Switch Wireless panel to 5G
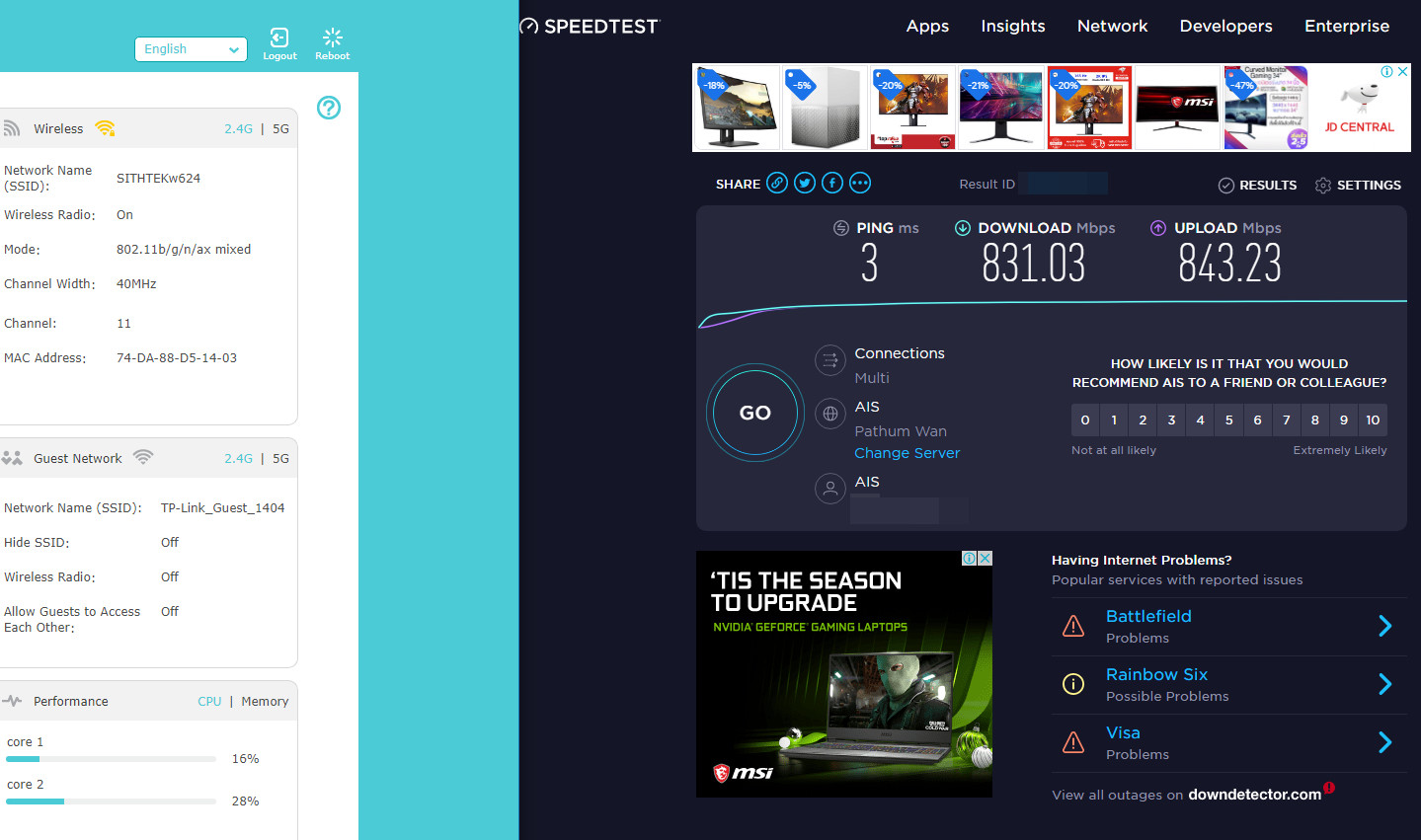This screenshot has height=840, width=1421. point(280,129)
